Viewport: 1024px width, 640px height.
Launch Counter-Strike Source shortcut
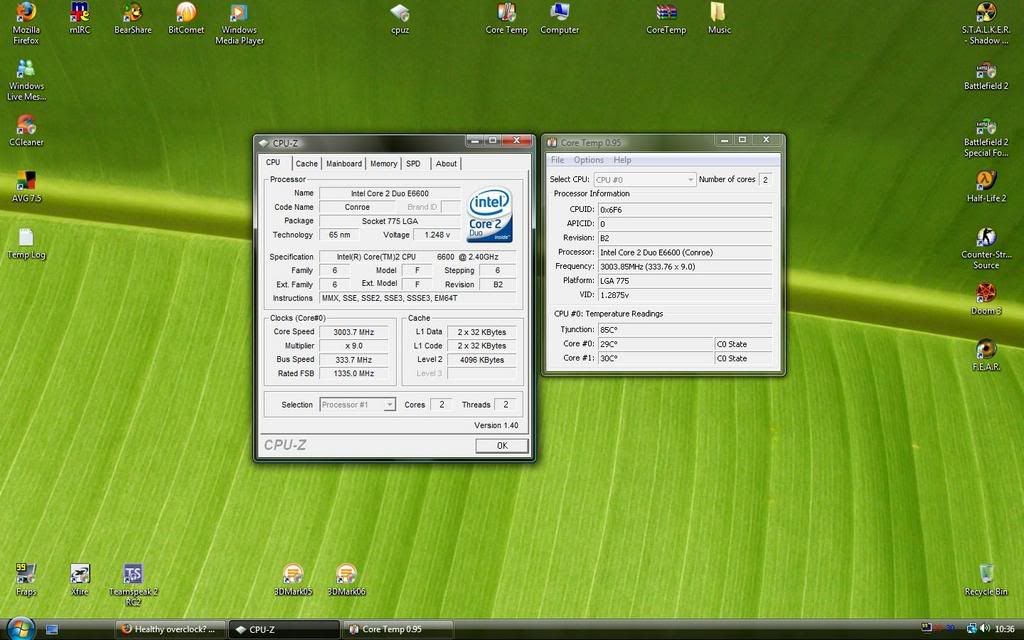pos(985,248)
